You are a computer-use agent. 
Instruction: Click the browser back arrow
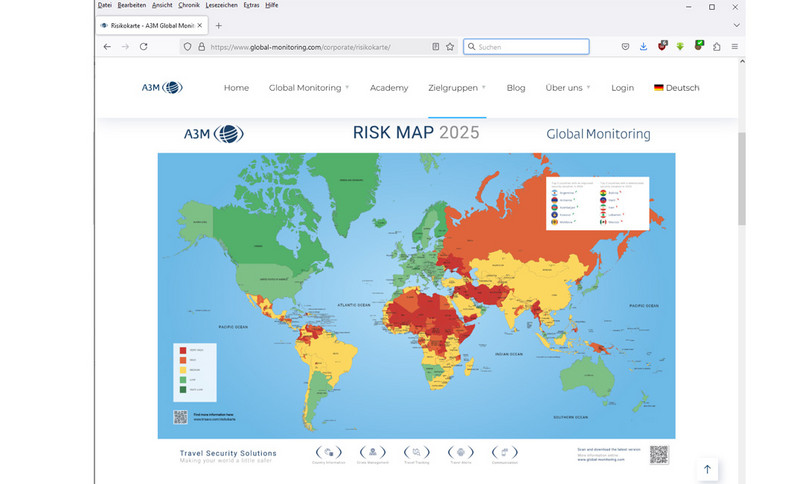(107, 47)
